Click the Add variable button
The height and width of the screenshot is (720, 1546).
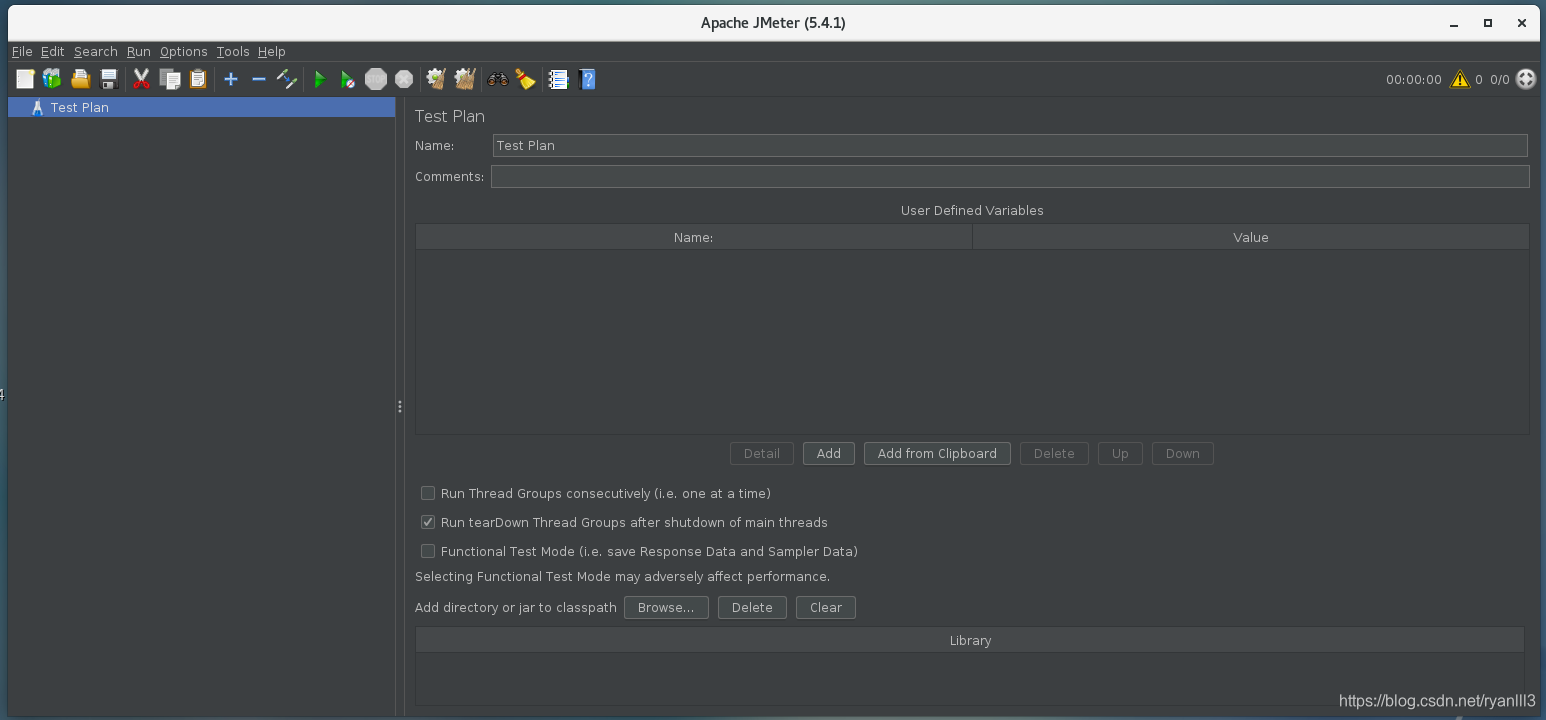coord(829,453)
